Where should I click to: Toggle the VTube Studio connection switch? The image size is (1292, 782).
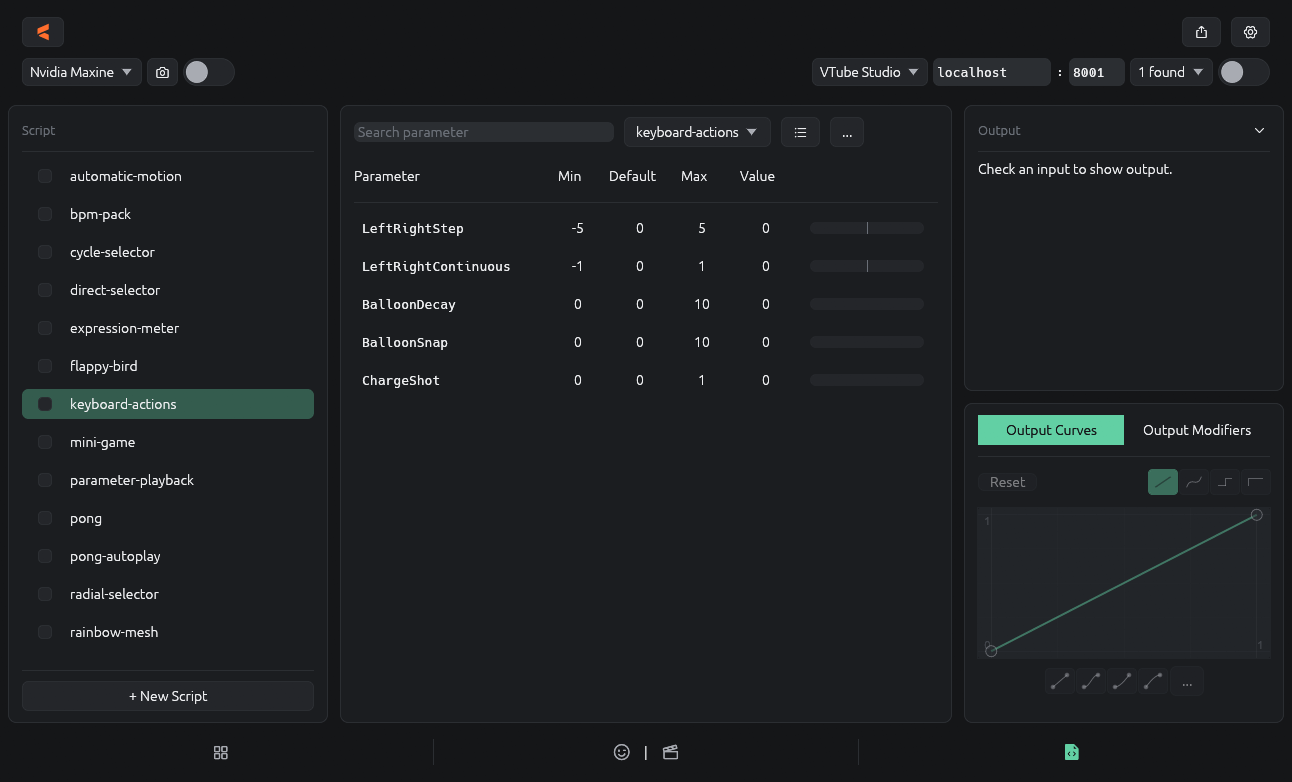pos(1244,72)
